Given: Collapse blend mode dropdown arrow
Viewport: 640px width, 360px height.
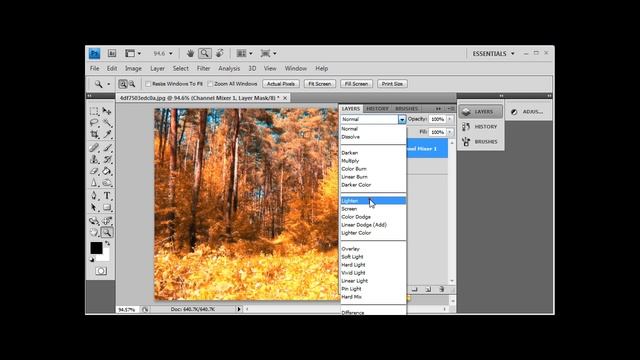Looking at the screenshot, I should pyautogui.click(x=402, y=119).
